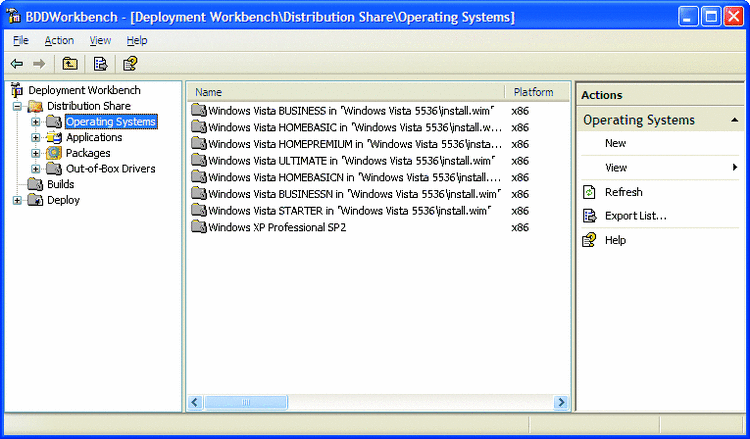Click the Help link in Actions pane
750x439 pixels.
click(615, 240)
